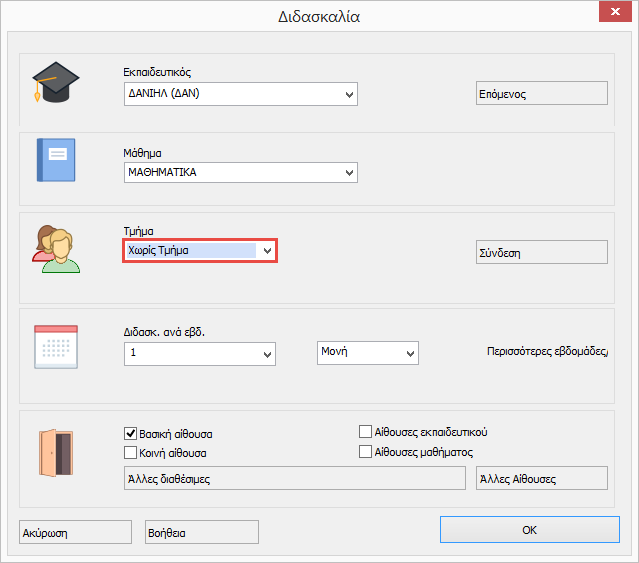The height and width of the screenshot is (563, 639).
Task: Click the two-person class group icon
Action: 56,248
